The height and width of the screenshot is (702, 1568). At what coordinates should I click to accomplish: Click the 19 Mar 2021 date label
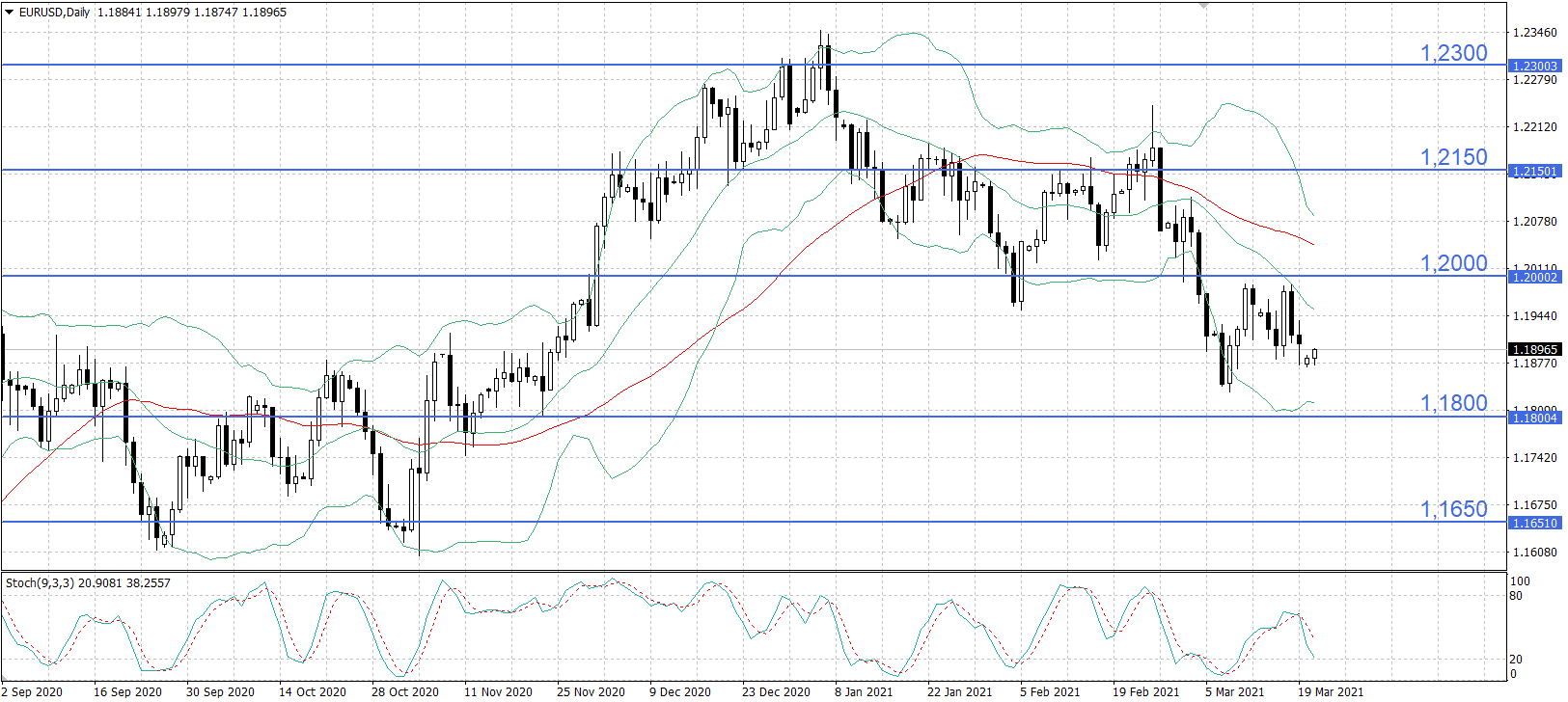point(1331,692)
